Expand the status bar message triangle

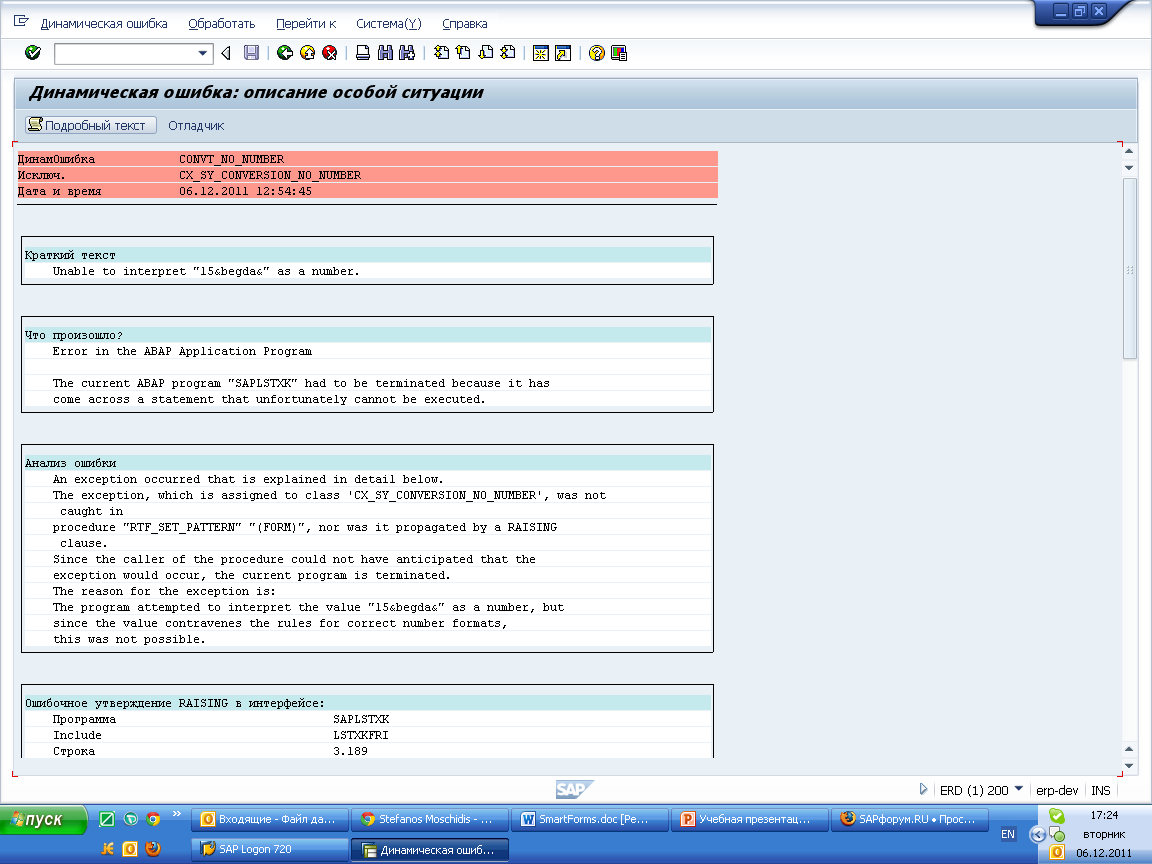tap(923, 789)
